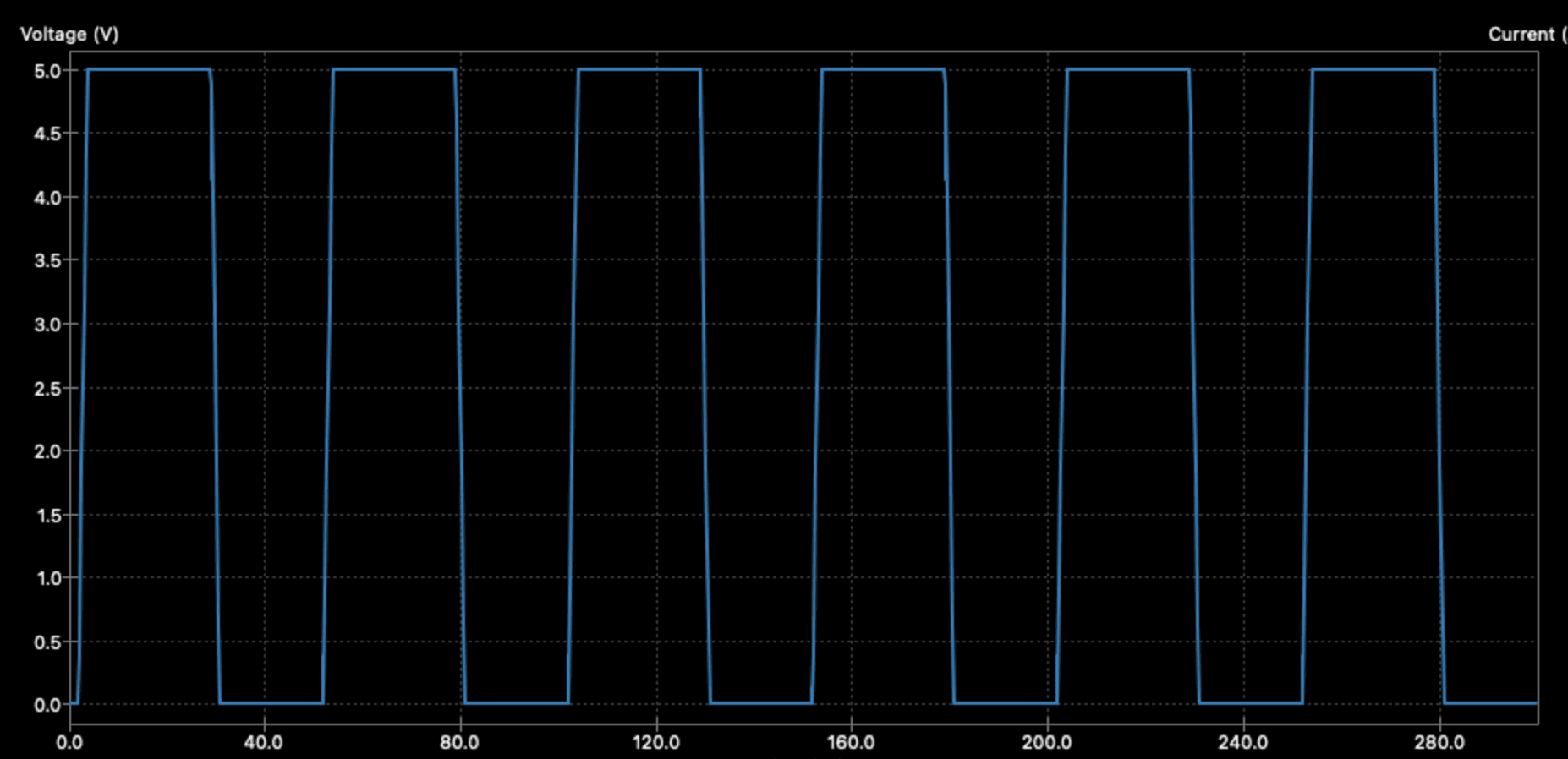Click the 1.0 voltage axis tick label

(x=47, y=578)
